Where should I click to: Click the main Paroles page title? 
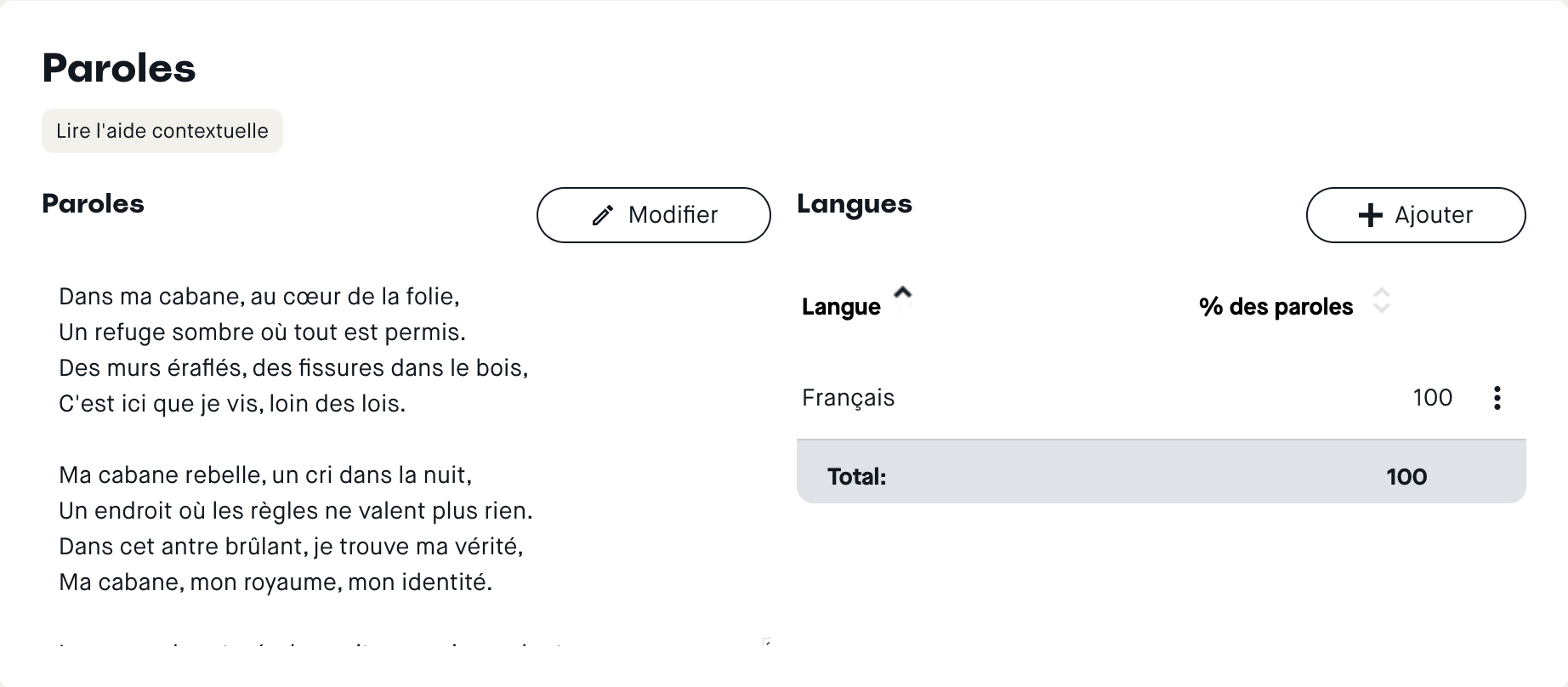pyautogui.click(x=119, y=68)
